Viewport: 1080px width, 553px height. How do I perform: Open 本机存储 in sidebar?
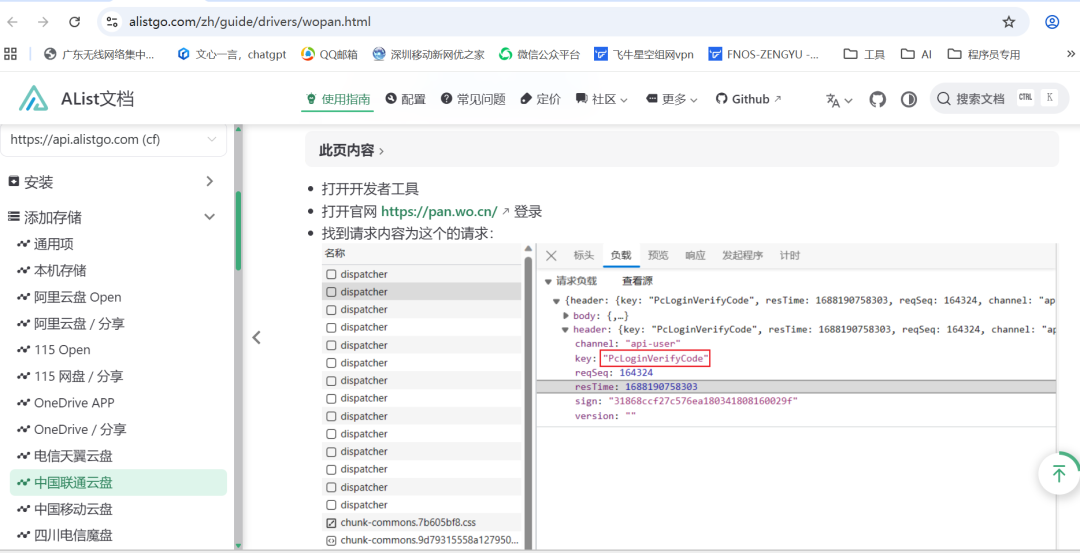pyautogui.click(x=60, y=271)
